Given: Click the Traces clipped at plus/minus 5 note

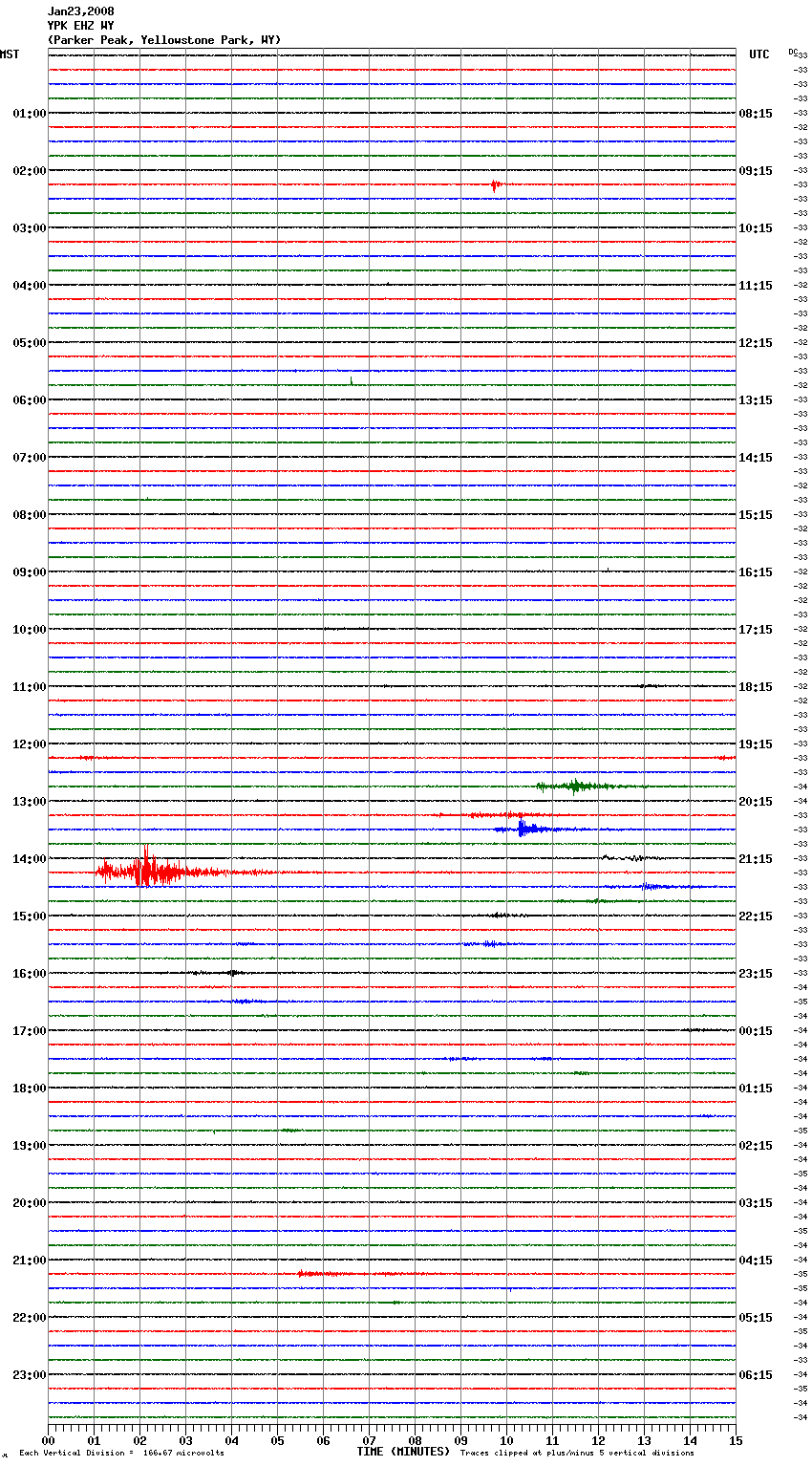Looking at the screenshot, I should [577, 1453].
